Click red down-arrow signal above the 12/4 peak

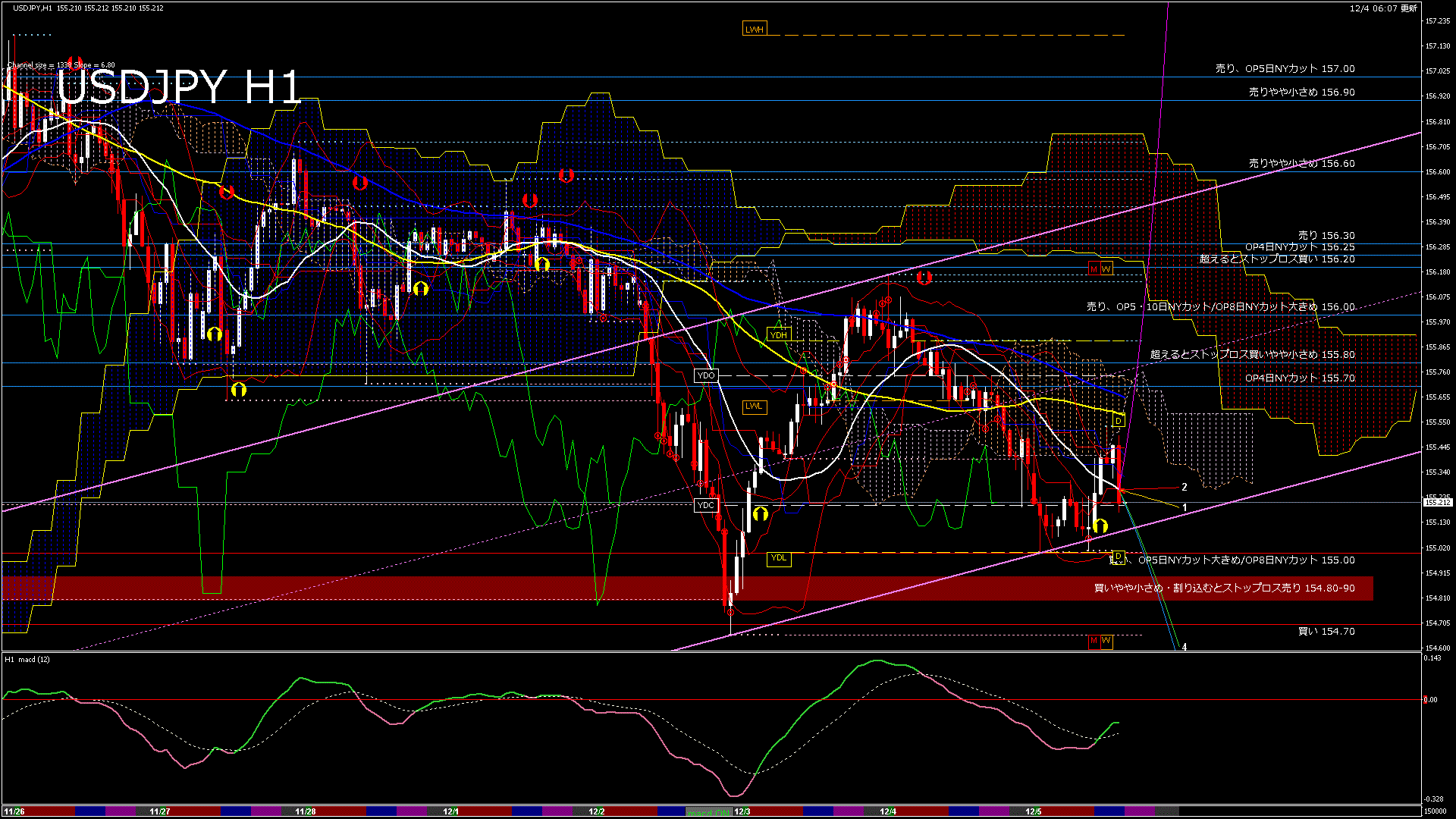coord(924,278)
